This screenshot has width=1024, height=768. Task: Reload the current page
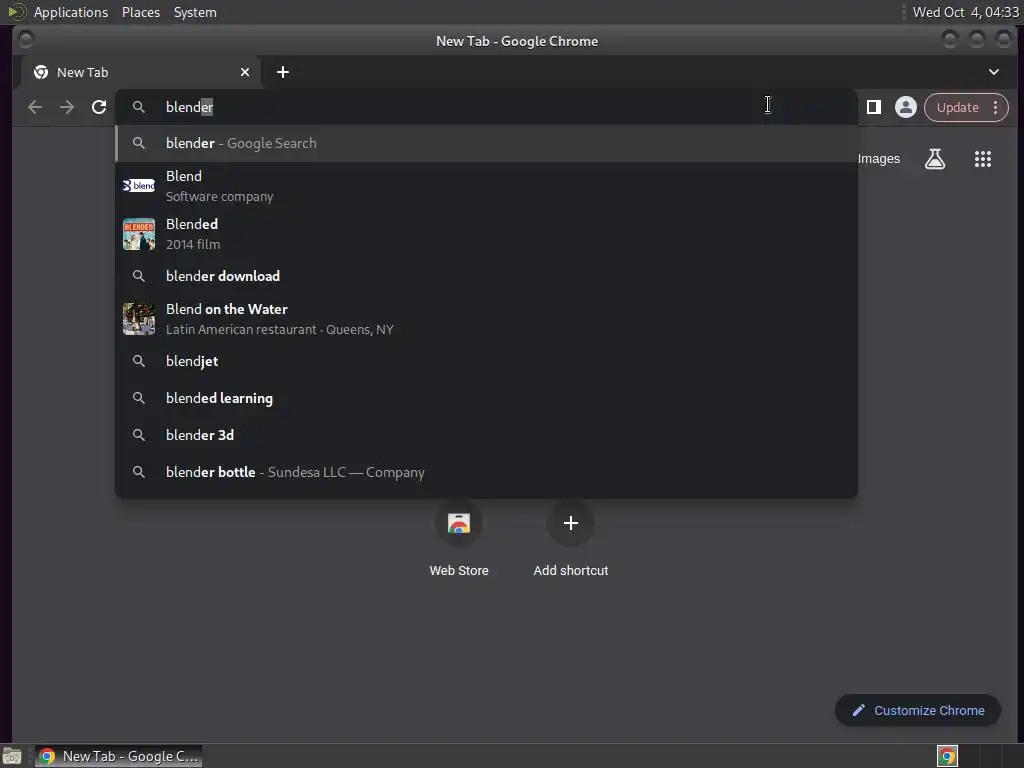click(99, 107)
